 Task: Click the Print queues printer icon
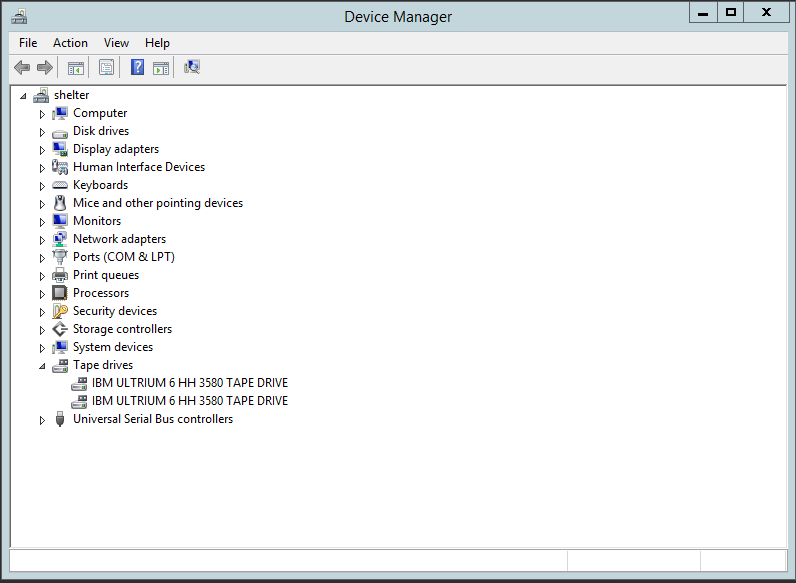pos(60,275)
